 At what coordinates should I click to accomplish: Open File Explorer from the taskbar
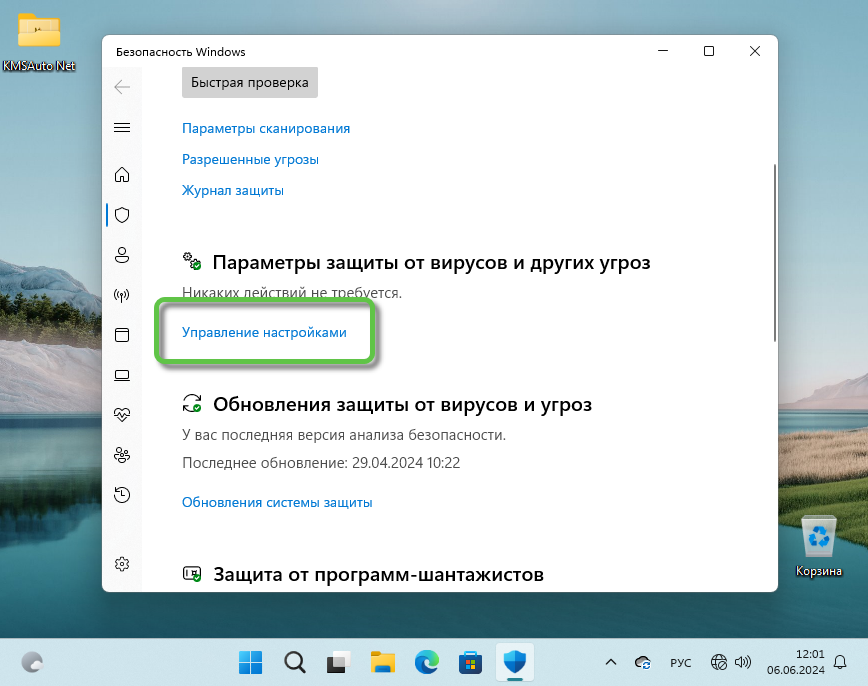(383, 662)
